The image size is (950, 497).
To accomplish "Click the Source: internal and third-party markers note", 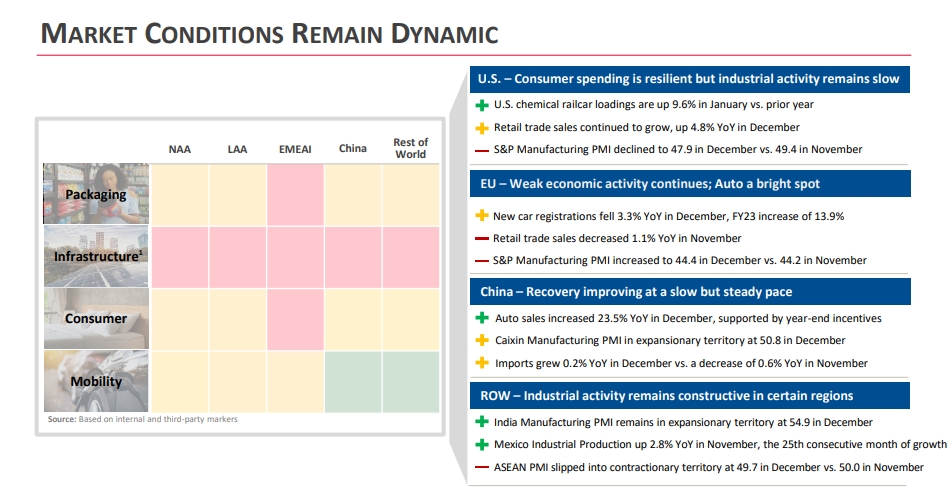I will 142,419.
